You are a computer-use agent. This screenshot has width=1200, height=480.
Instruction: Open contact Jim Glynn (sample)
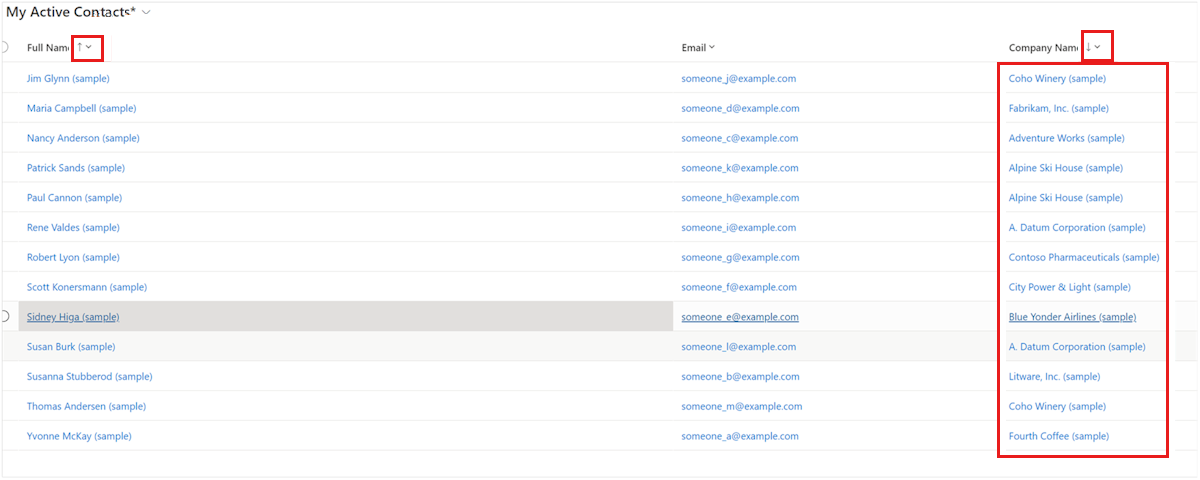[68, 78]
